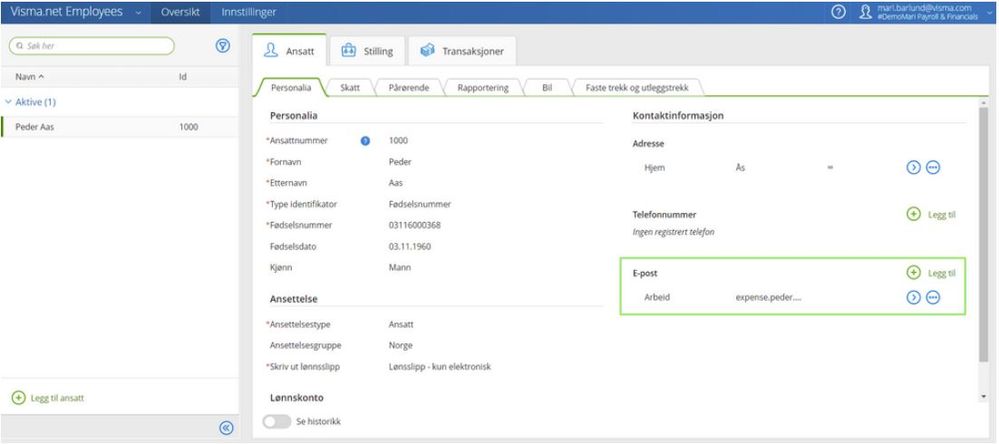This screenshot has height=444, width=999.
Task: Open the Bil sub-tab
Action: click(x=547, y=88)
